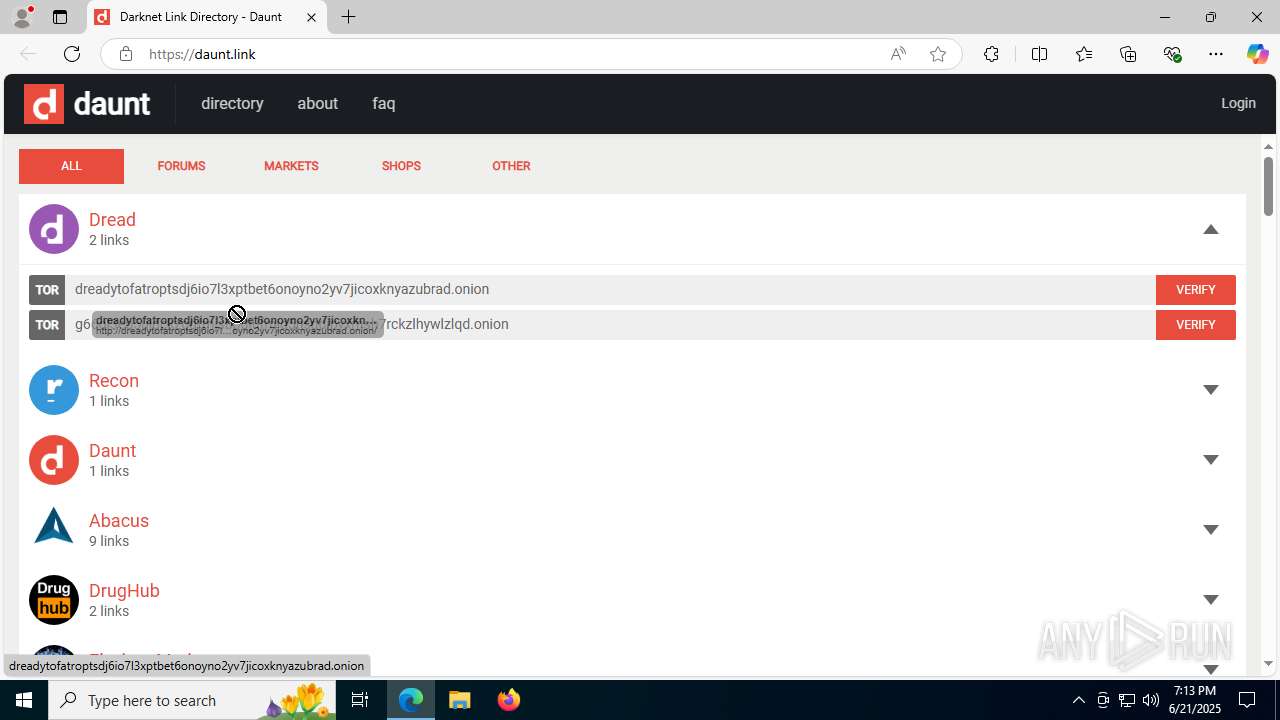Image resolution: width=1280 pixels, height=720 pixels.
Task: Open the directory nav item
Action: coord(232,103)
